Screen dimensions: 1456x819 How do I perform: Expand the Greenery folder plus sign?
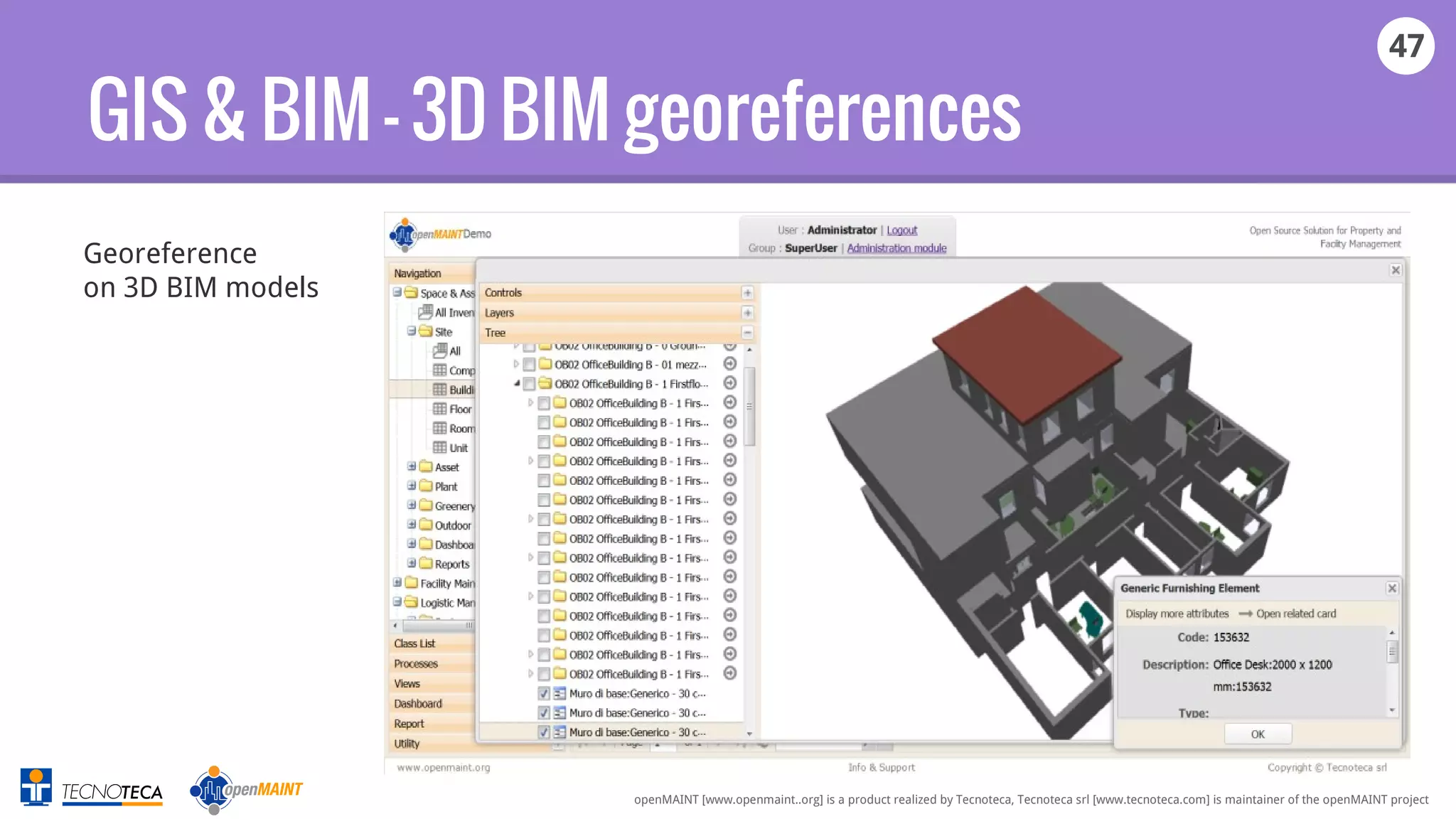click(x=411, y=505)
